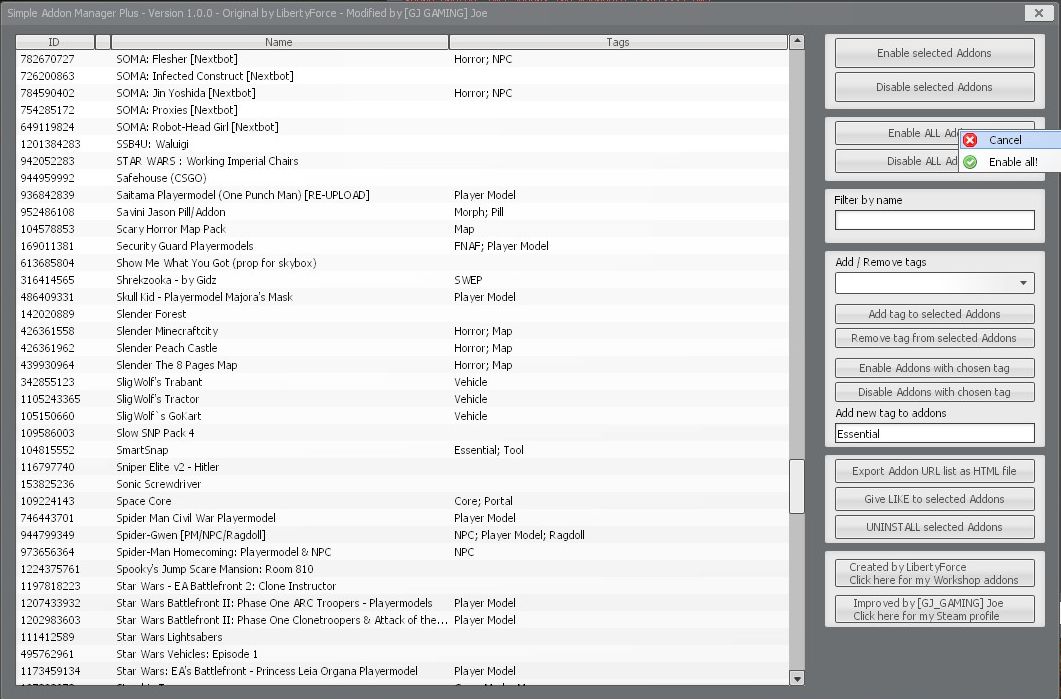Image resolution: width=1061 pixels, height=699 pixels.
Task: Select 'Sniper Elite v2 - Hitler' row
Action: tap(402, 467)
